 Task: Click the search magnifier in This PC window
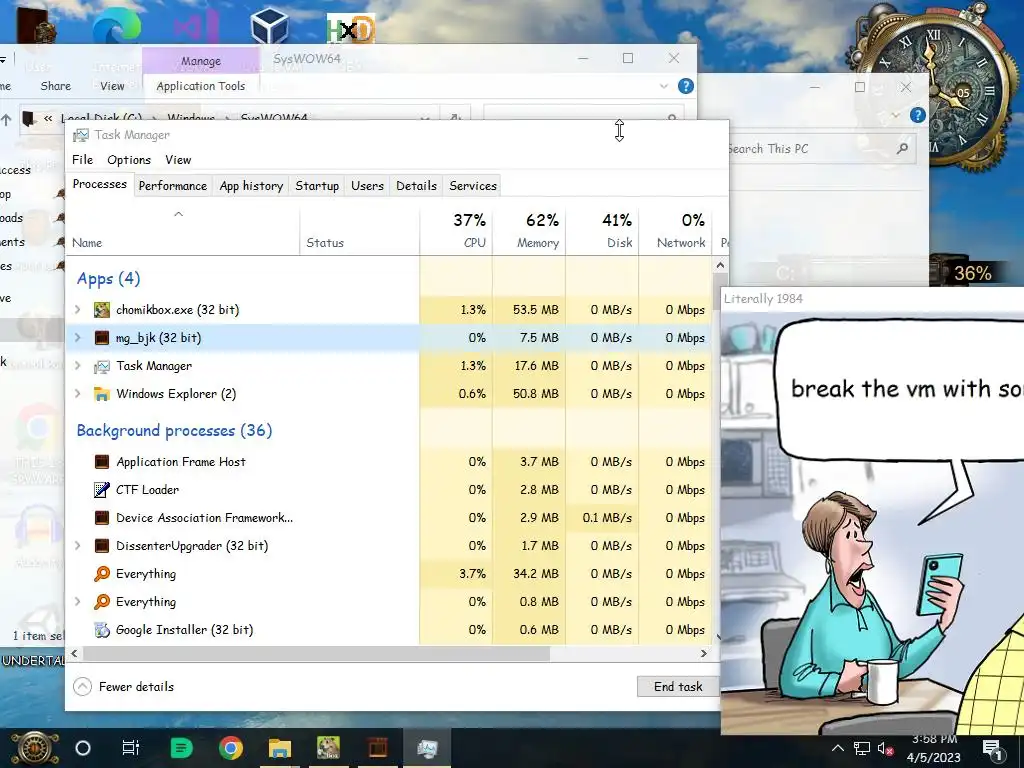pos(903,149)
